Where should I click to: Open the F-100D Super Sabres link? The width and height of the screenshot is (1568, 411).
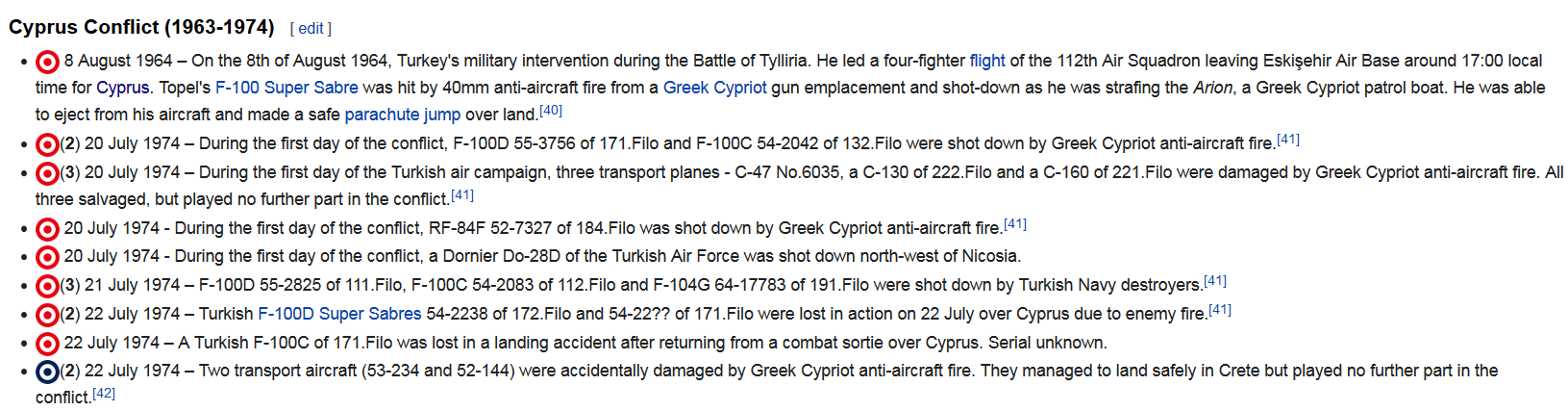point(339,314)
